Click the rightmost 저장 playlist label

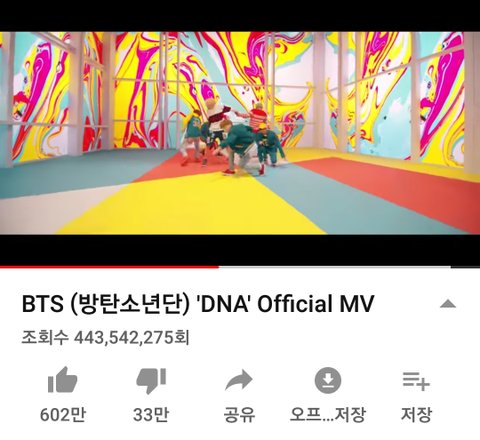416,415
